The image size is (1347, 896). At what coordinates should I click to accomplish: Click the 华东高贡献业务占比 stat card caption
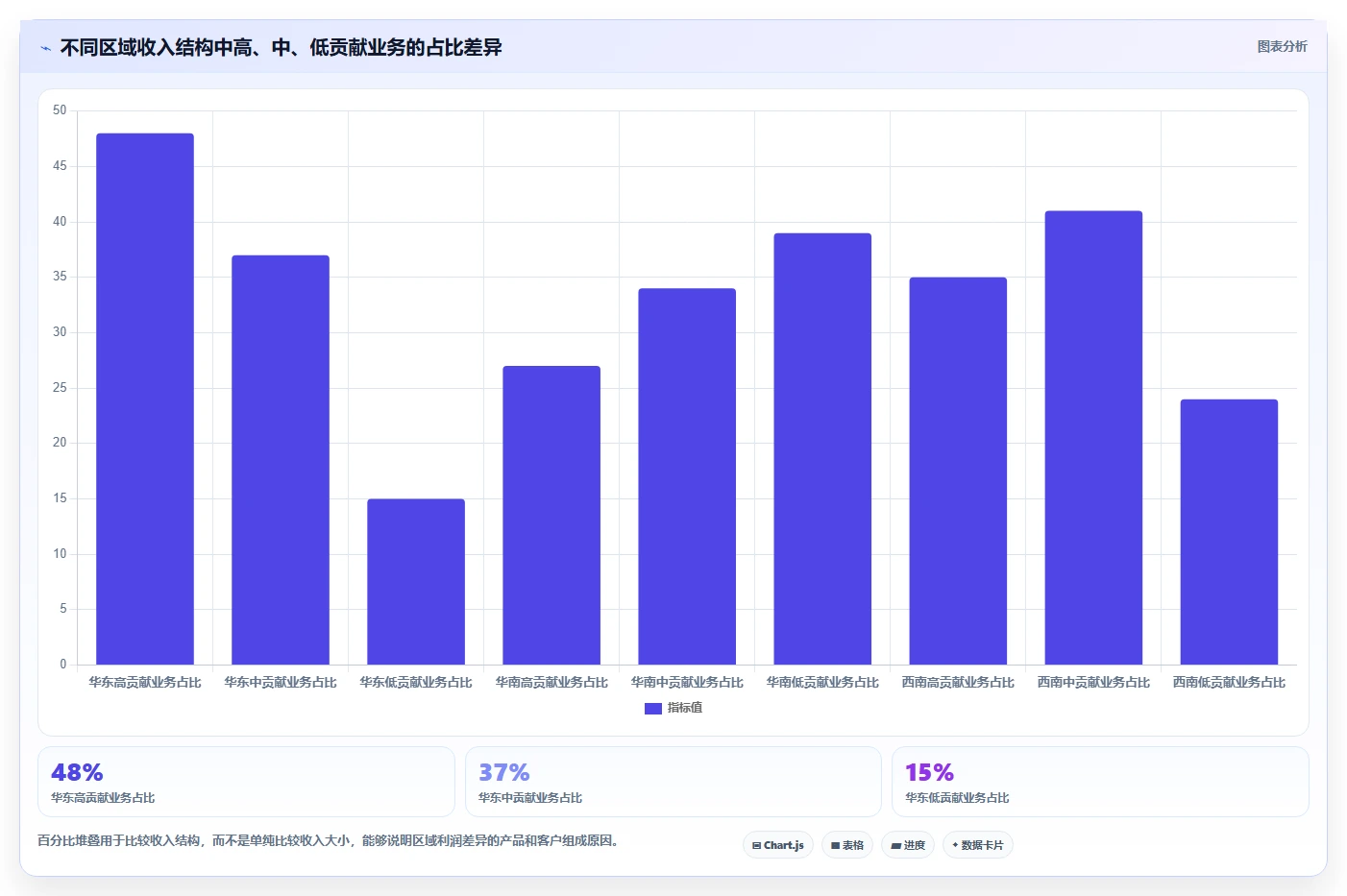(x=103, y=798)
